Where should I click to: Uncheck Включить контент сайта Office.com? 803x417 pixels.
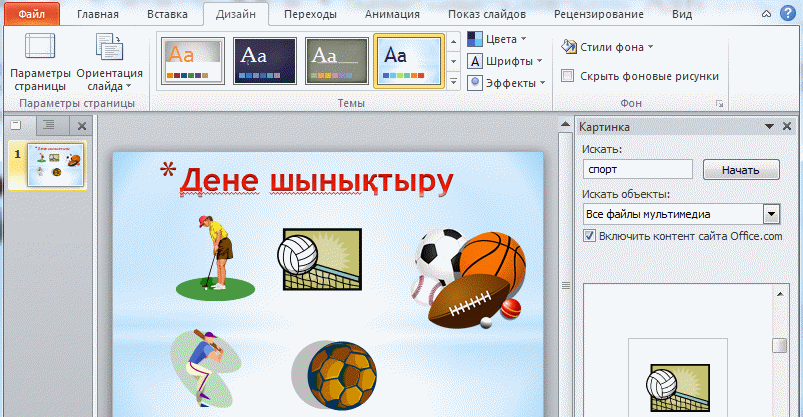pos(589,236)
